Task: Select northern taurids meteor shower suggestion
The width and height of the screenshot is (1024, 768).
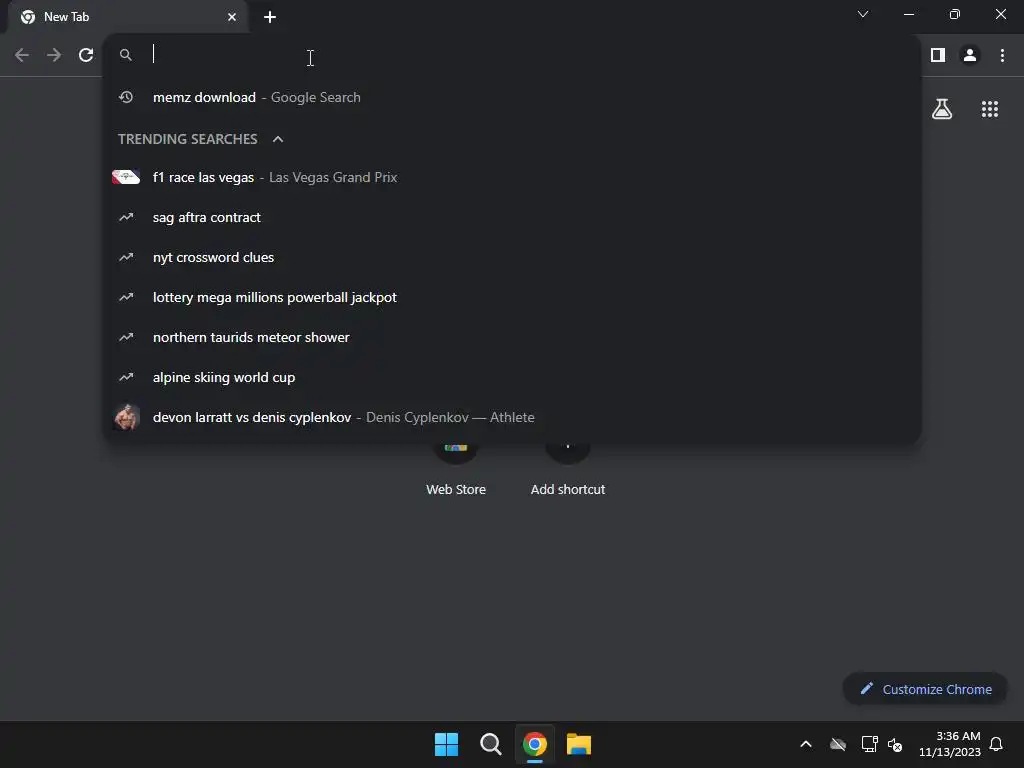Action: pos(513,337)
